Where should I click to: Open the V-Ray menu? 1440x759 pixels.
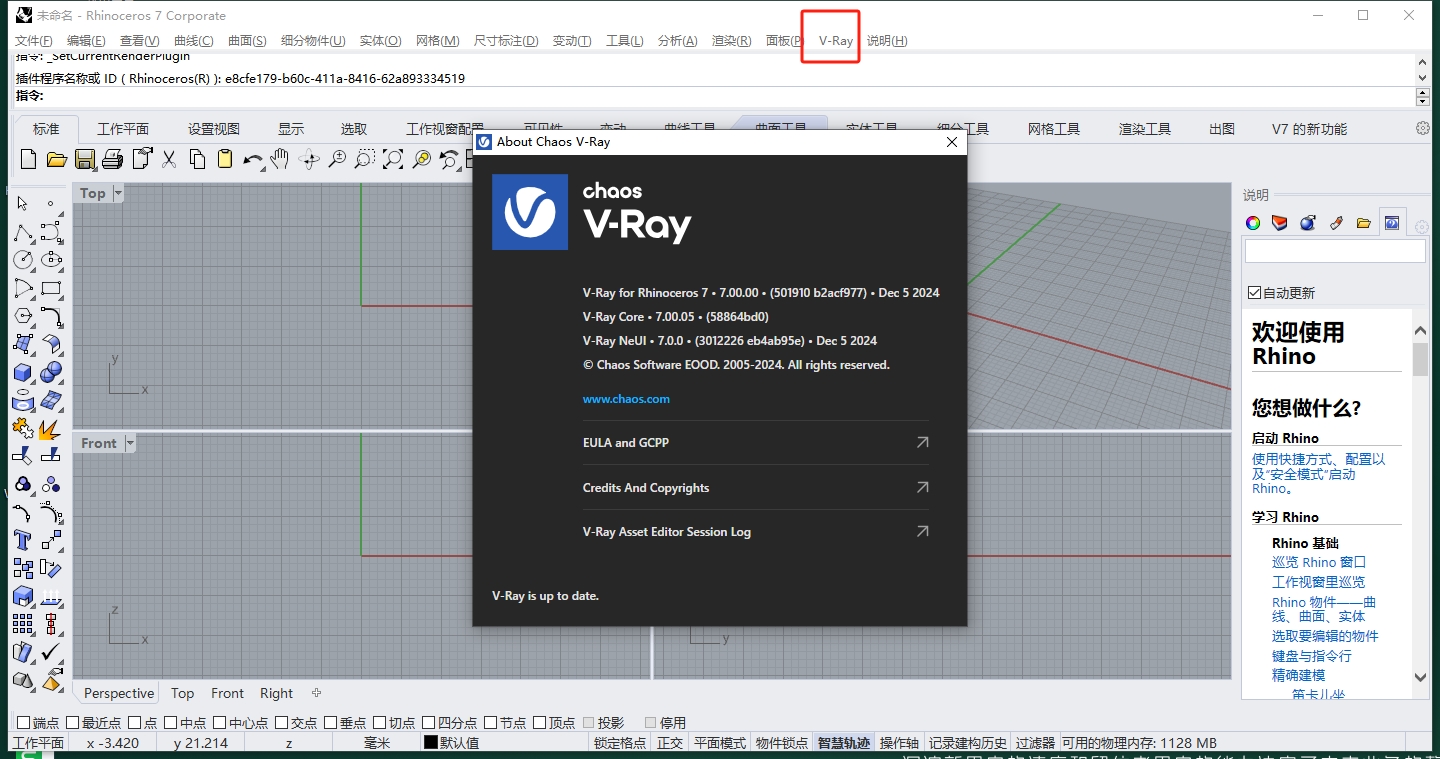coord(835,41)
